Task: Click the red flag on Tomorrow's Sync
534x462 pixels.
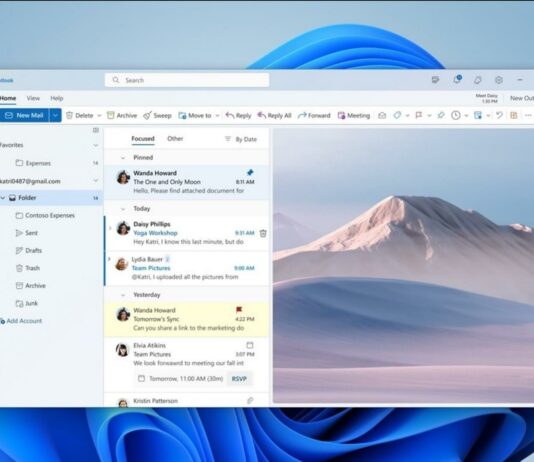Action: (x=239, y=309)
